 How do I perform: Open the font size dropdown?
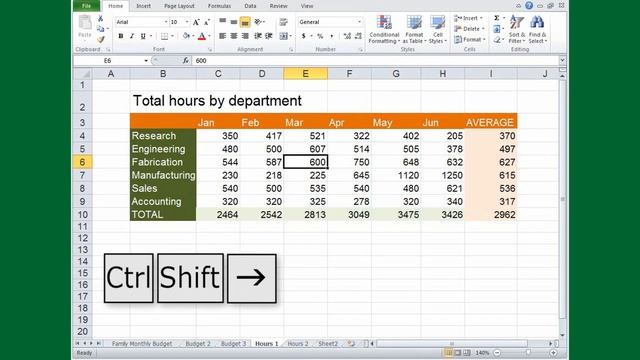click(187, 22)
